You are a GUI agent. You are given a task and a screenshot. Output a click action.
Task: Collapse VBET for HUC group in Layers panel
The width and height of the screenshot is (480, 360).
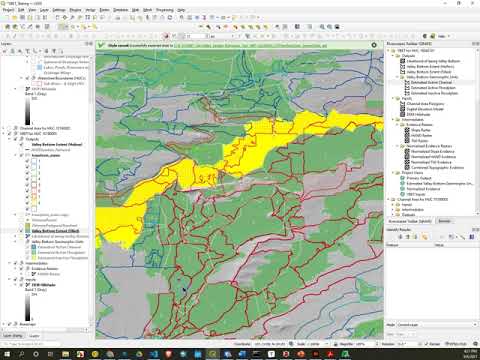tap(4, 134)
